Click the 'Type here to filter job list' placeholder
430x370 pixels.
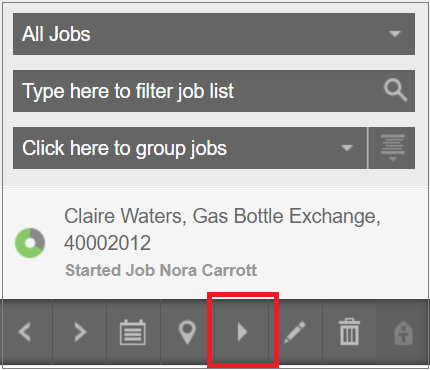pyautogui.click(x=128, y=91)
